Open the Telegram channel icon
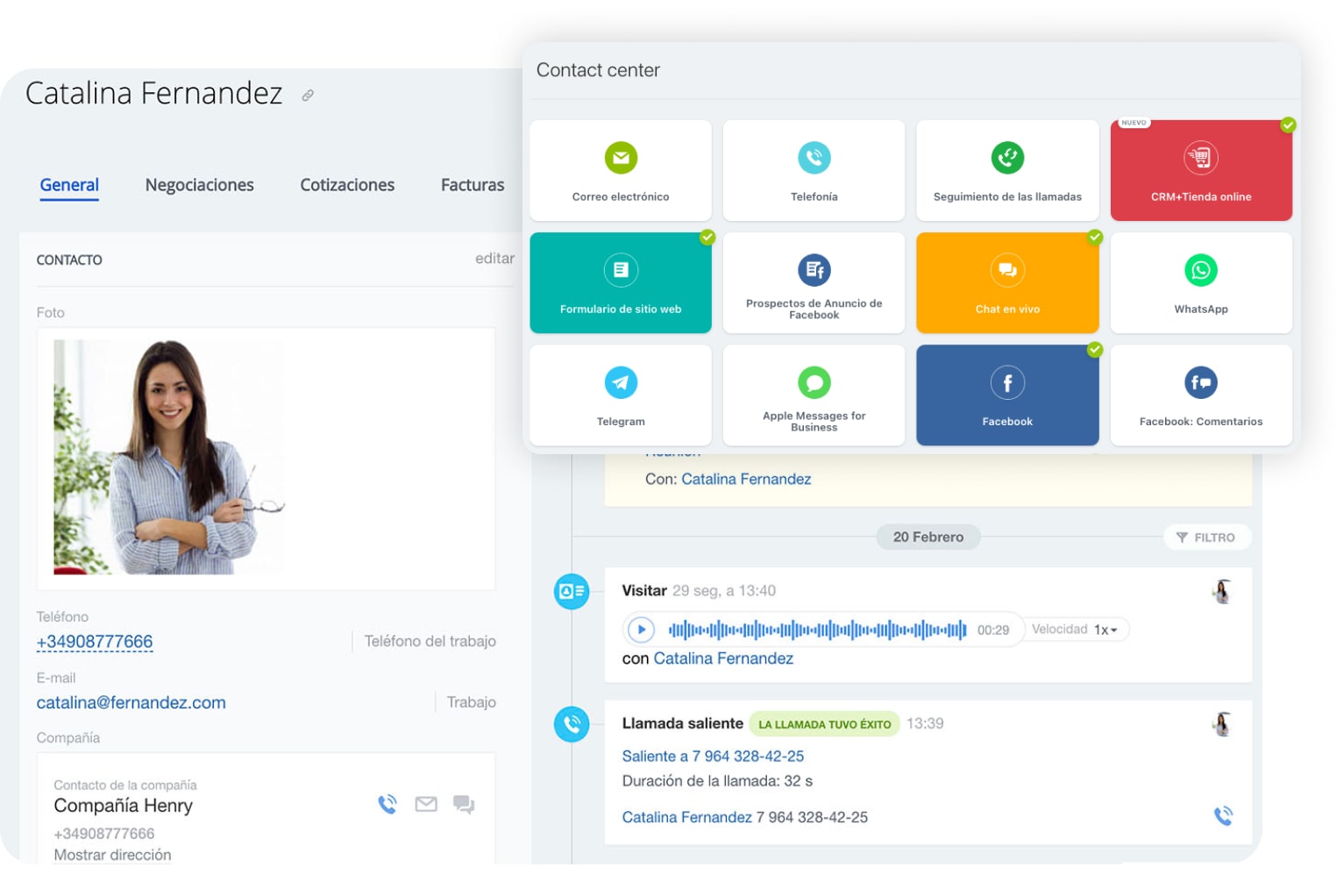 621,383
